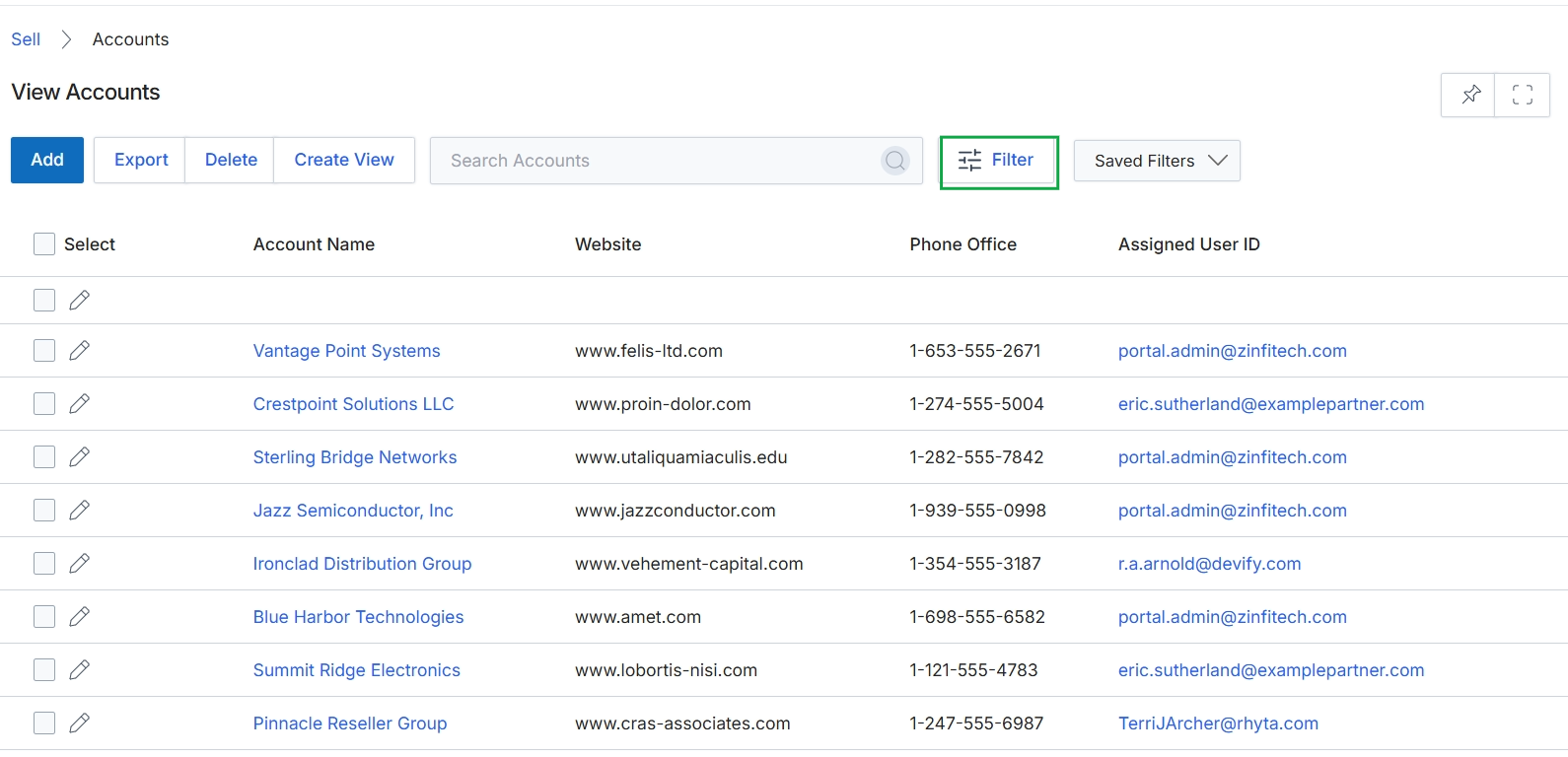Open the Saved Filters dropdown
Screen dimensions: 1568x757
[x=1157, y=161]
